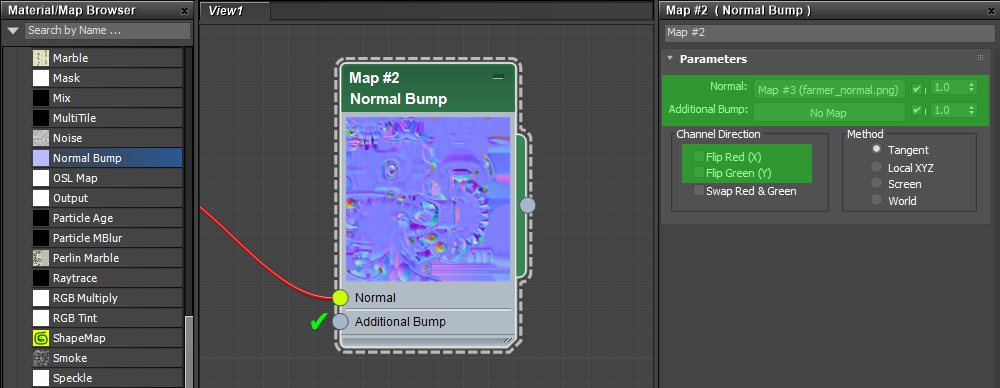Select the Local XYZ method
1000x388 pixels.
click(877, 167)
